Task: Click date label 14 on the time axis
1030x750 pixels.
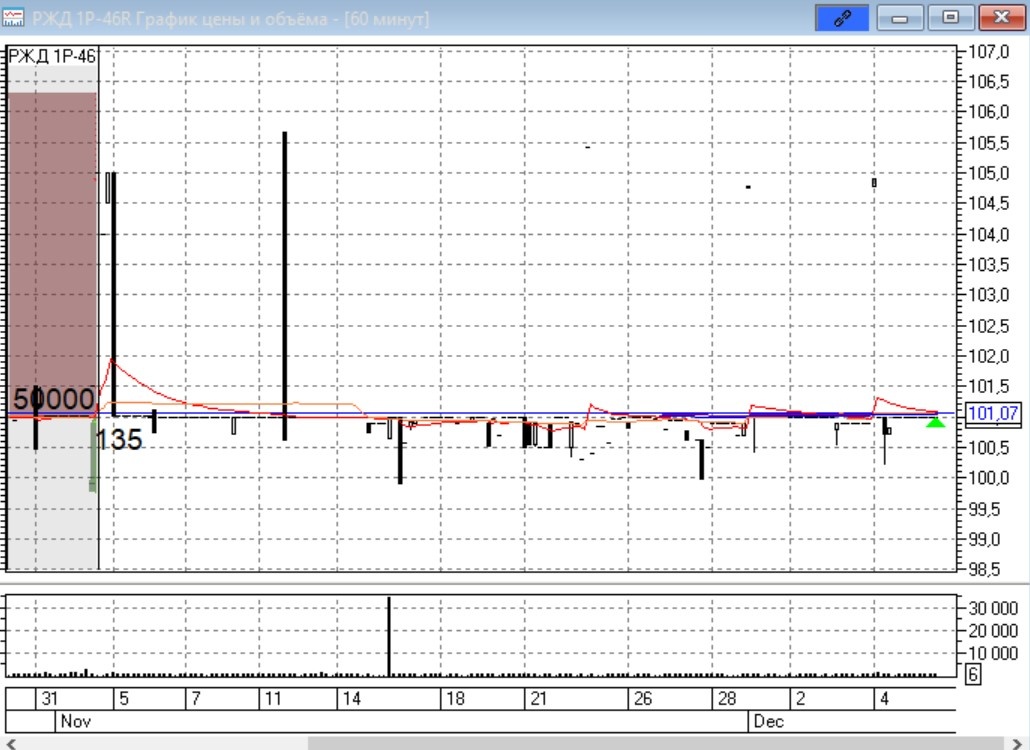Action: point(351,698)
